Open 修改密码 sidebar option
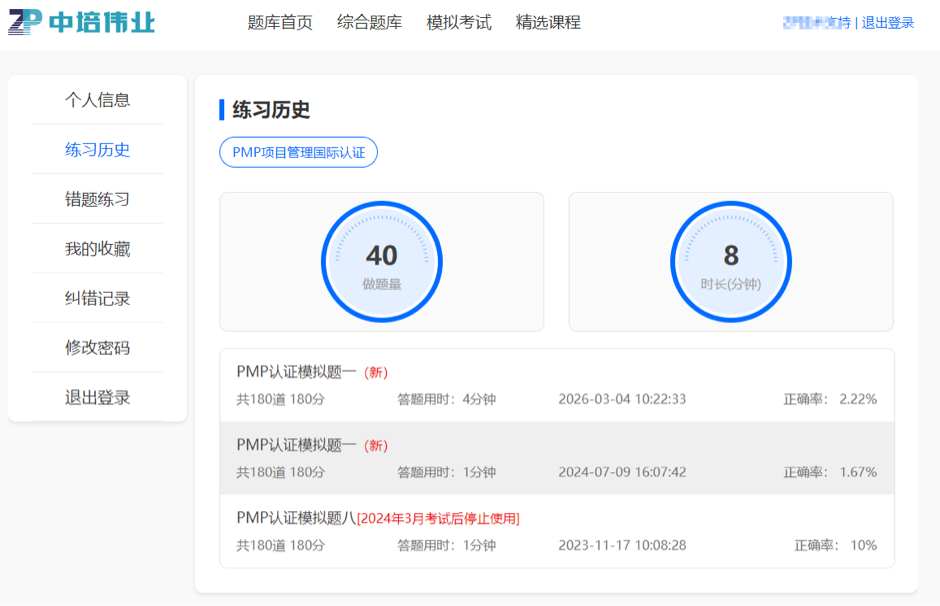The width and height of the screenshot is (940, 606). (97, 348)
